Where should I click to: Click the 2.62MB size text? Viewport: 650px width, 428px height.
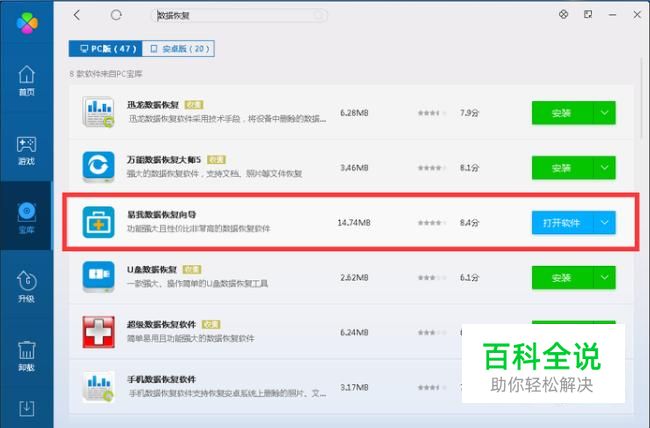pos(354,278)
